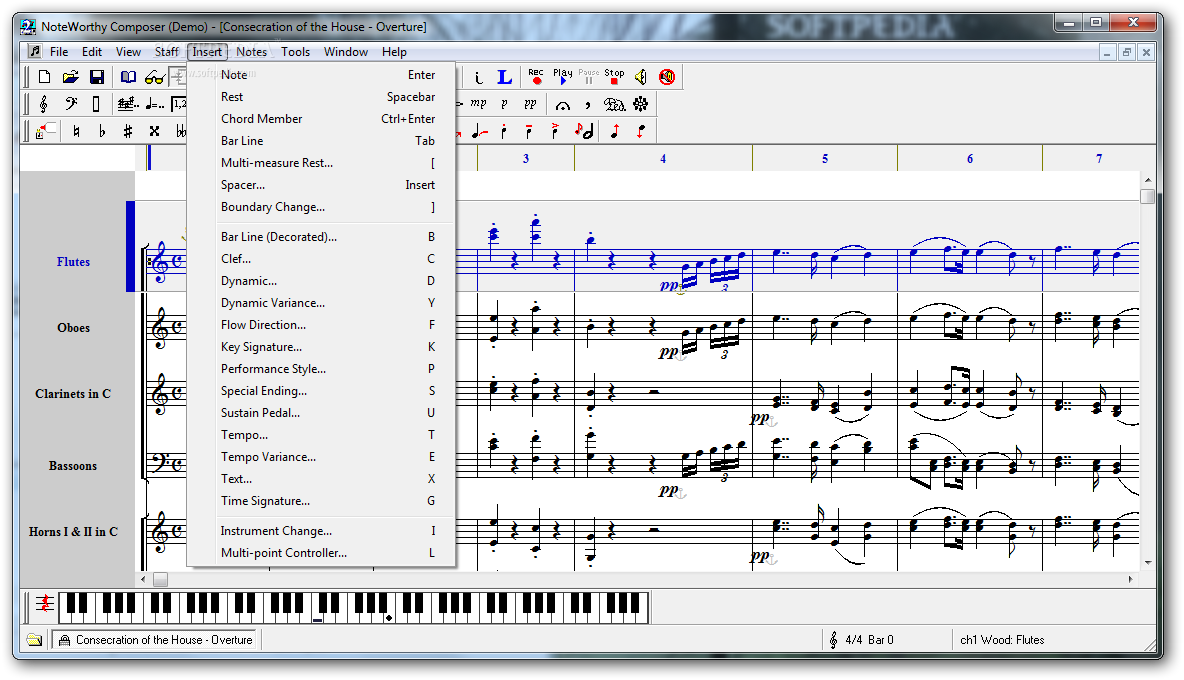The image size is (1184, 680).
Task: Click the speaker sound icon
Action: 640,77
